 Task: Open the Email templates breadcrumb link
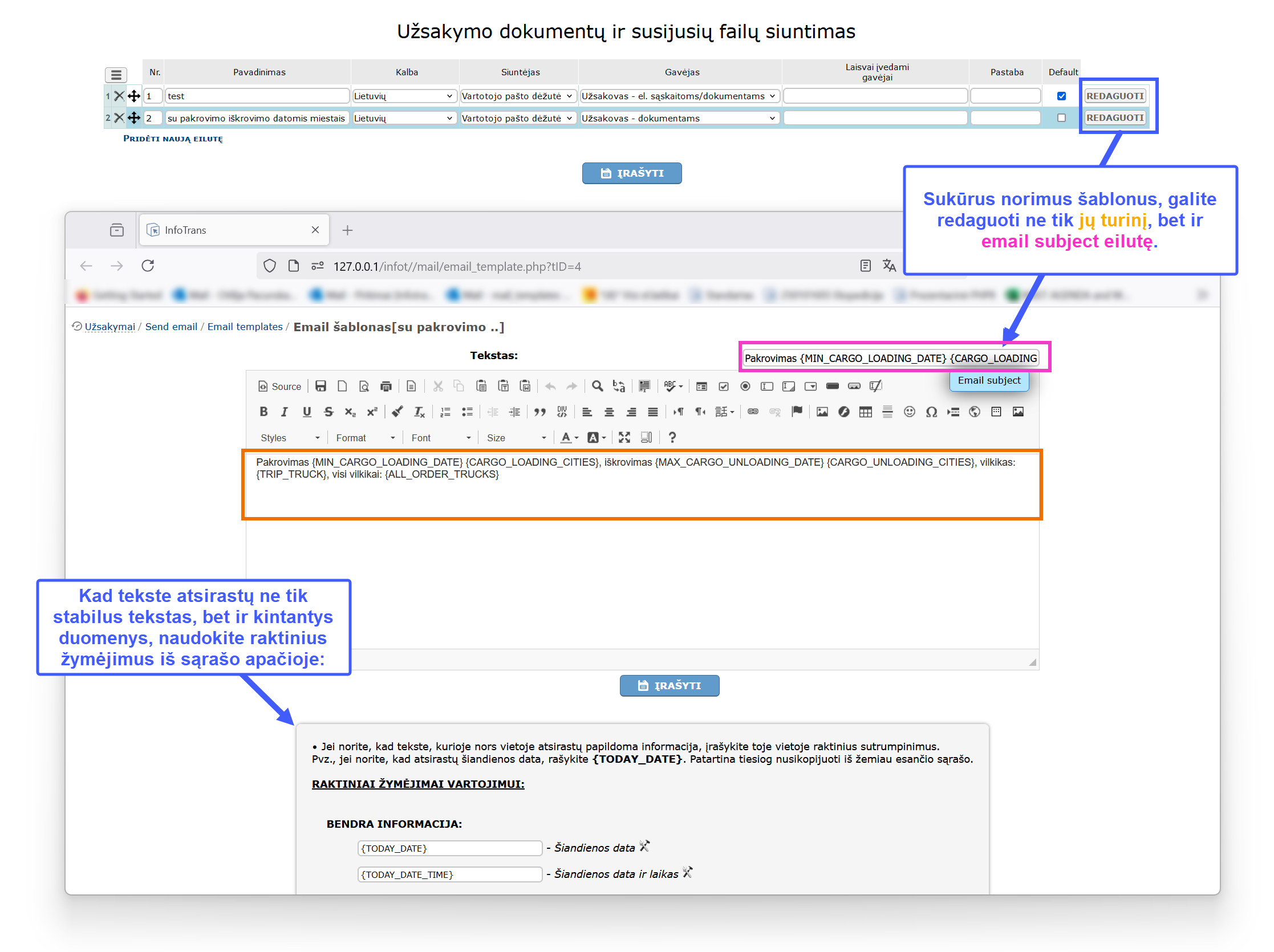[245, 326]
